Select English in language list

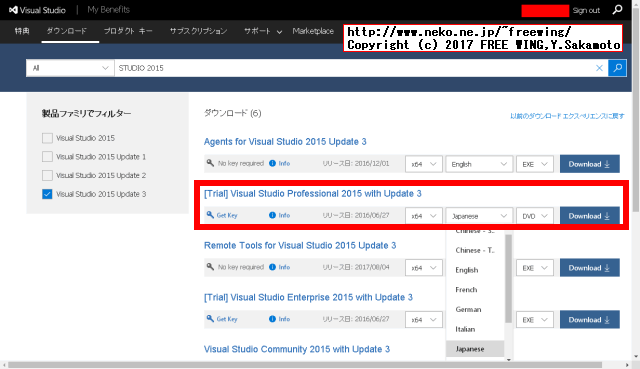point(476,270)
